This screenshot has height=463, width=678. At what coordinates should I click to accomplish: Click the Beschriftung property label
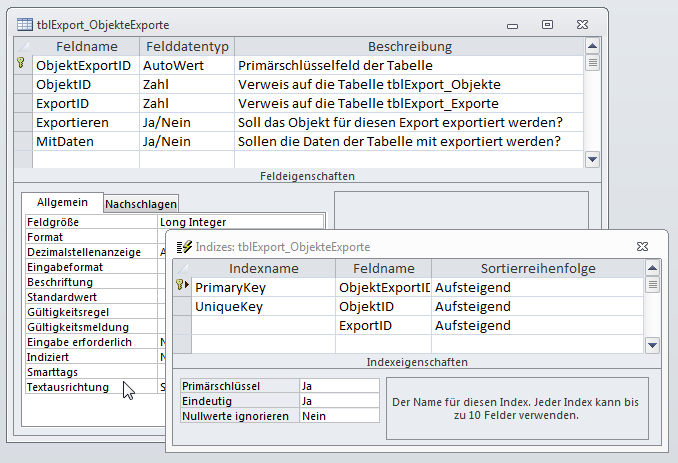[60, 282]
